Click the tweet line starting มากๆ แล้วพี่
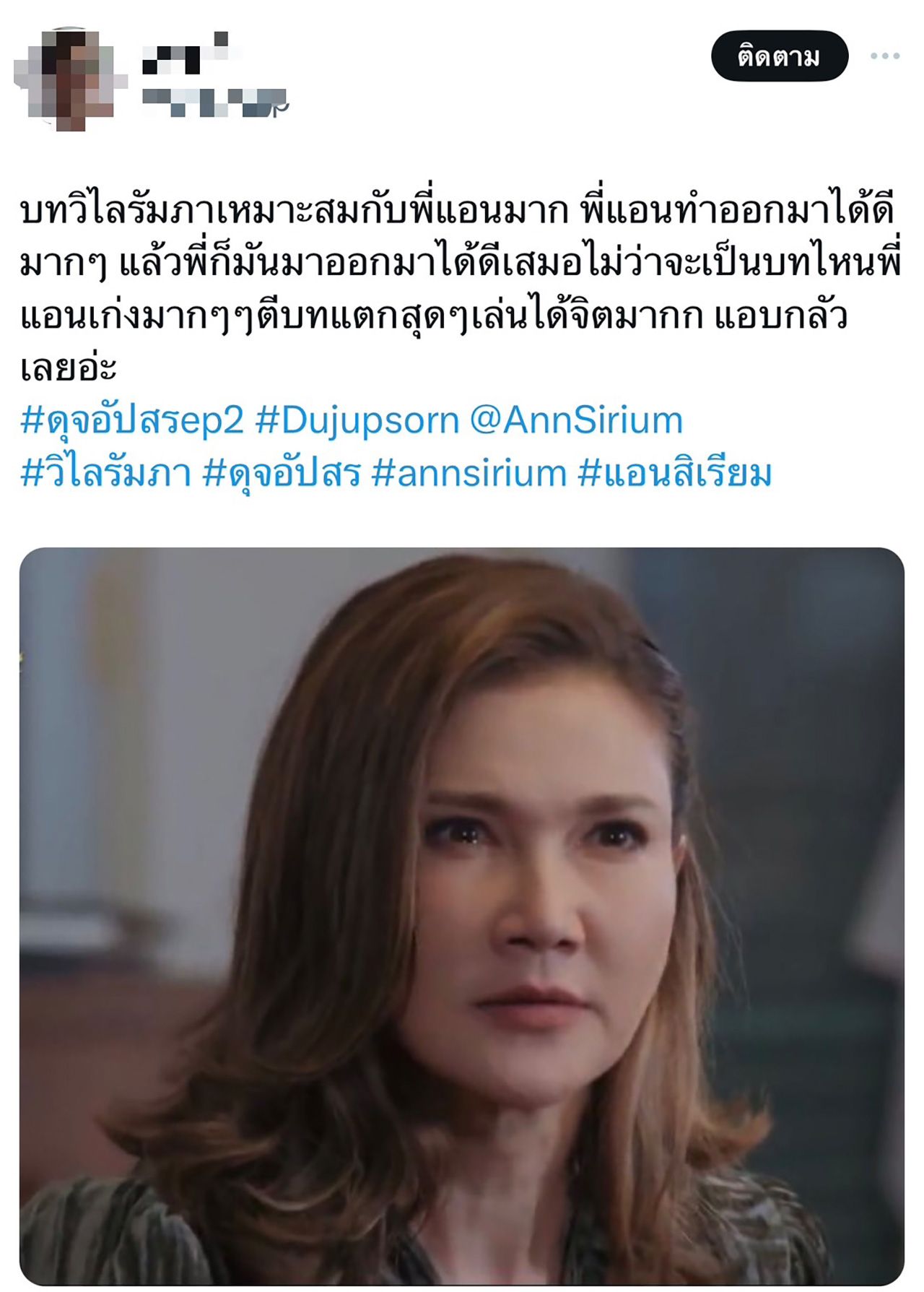Viewport: 924px width, 1292px height. tap(461, 264)
